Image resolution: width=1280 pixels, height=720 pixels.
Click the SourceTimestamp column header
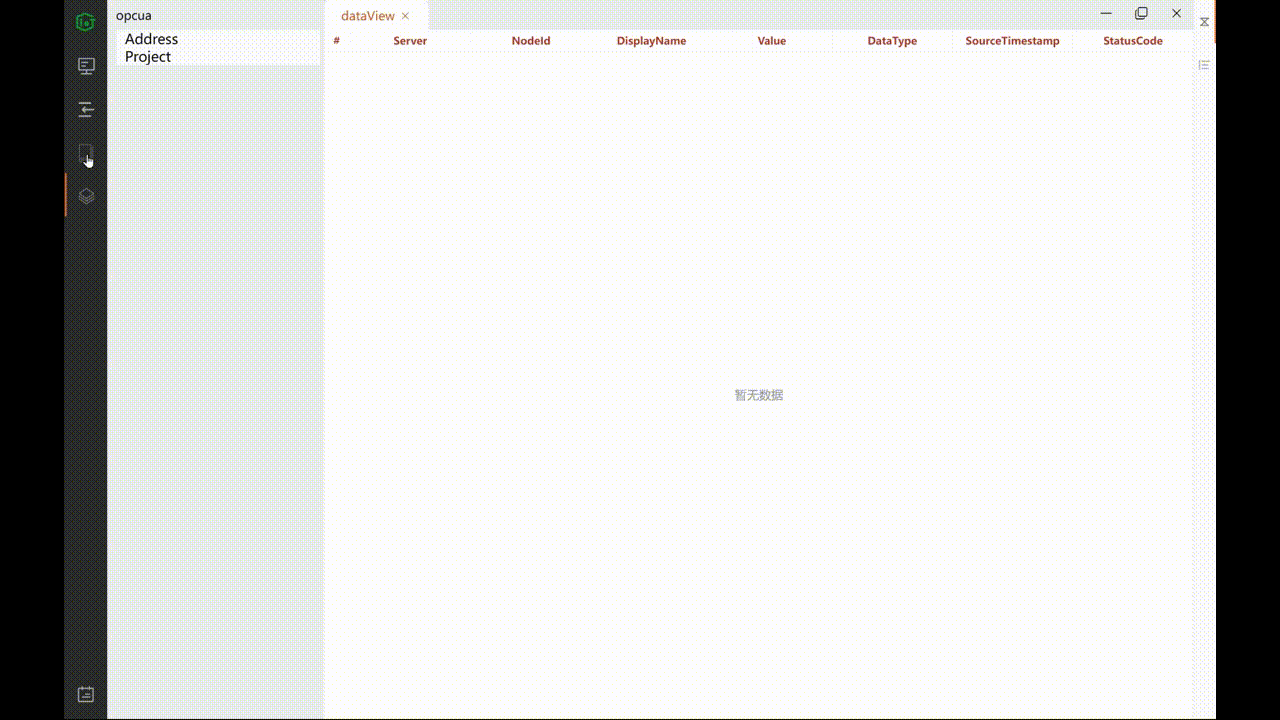pyautogui.click(x=1012, y=41)
